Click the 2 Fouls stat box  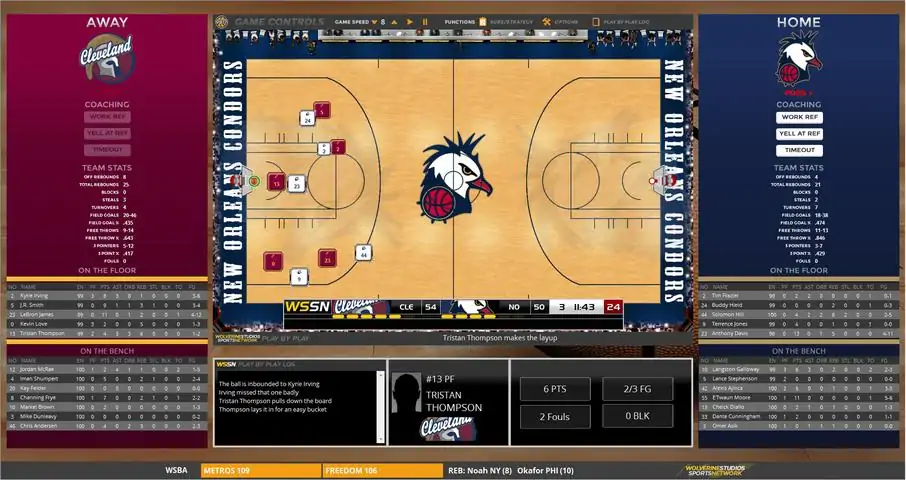coord(555,416)
